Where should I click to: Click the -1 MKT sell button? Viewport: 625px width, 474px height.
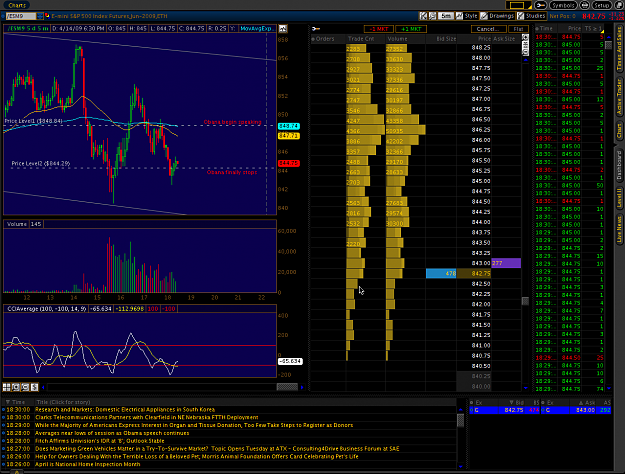(x=379, y=29)
